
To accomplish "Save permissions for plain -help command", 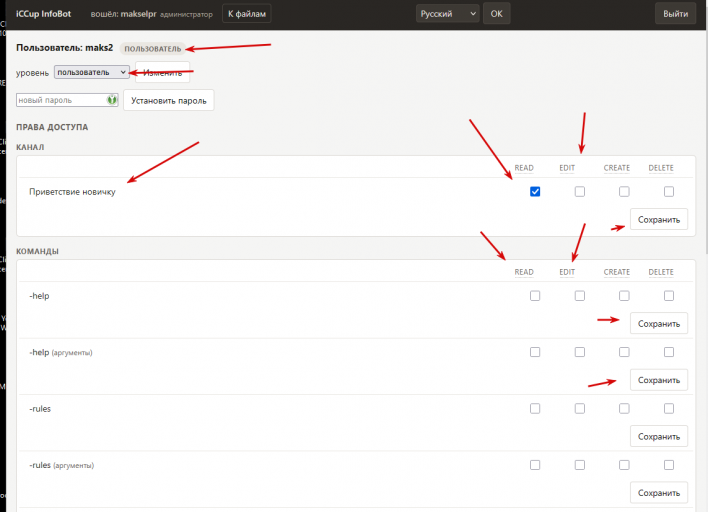I will [x=659, y=323].
